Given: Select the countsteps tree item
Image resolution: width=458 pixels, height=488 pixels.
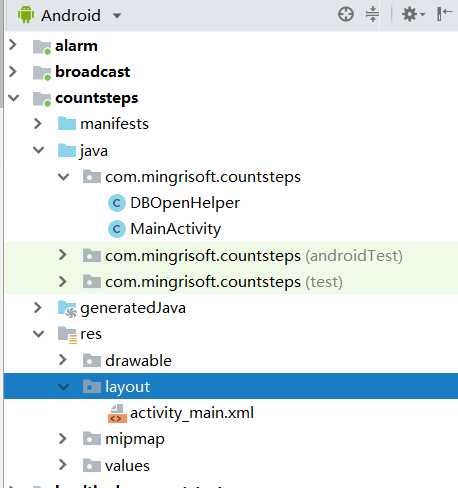Looking at the screenshot, I should pyautogui.click(x=97, y=98).
